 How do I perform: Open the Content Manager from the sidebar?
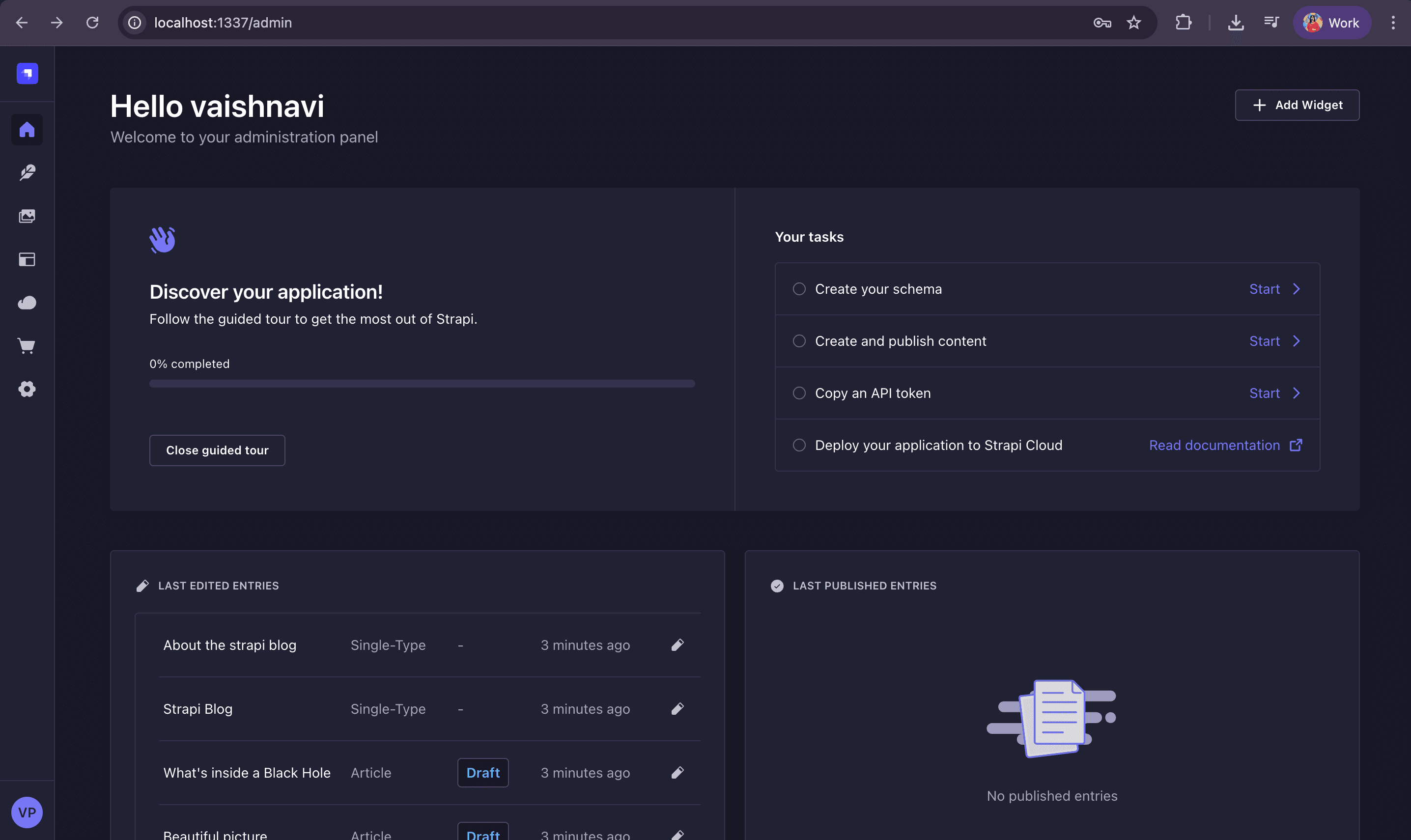[27, 172]
